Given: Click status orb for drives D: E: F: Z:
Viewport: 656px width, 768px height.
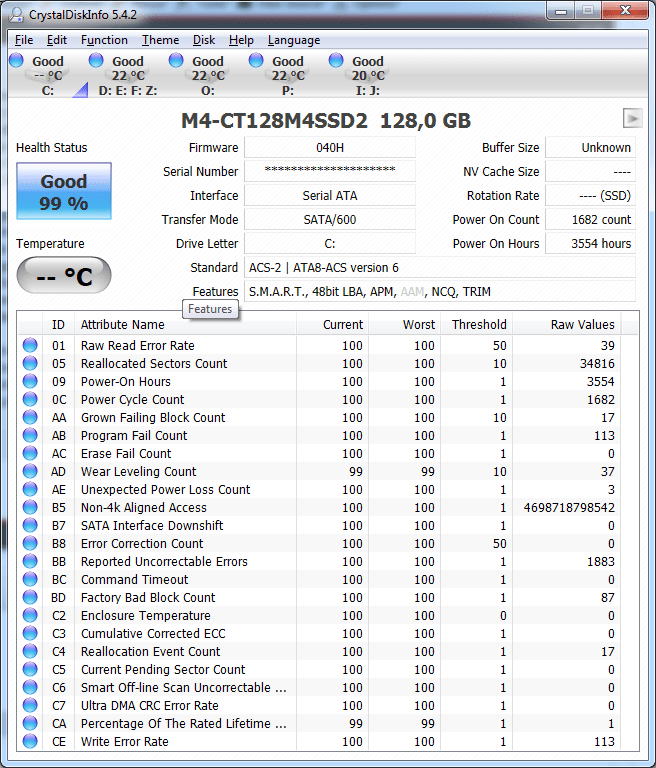Looking at the screenshot, I should pos(96,60).
